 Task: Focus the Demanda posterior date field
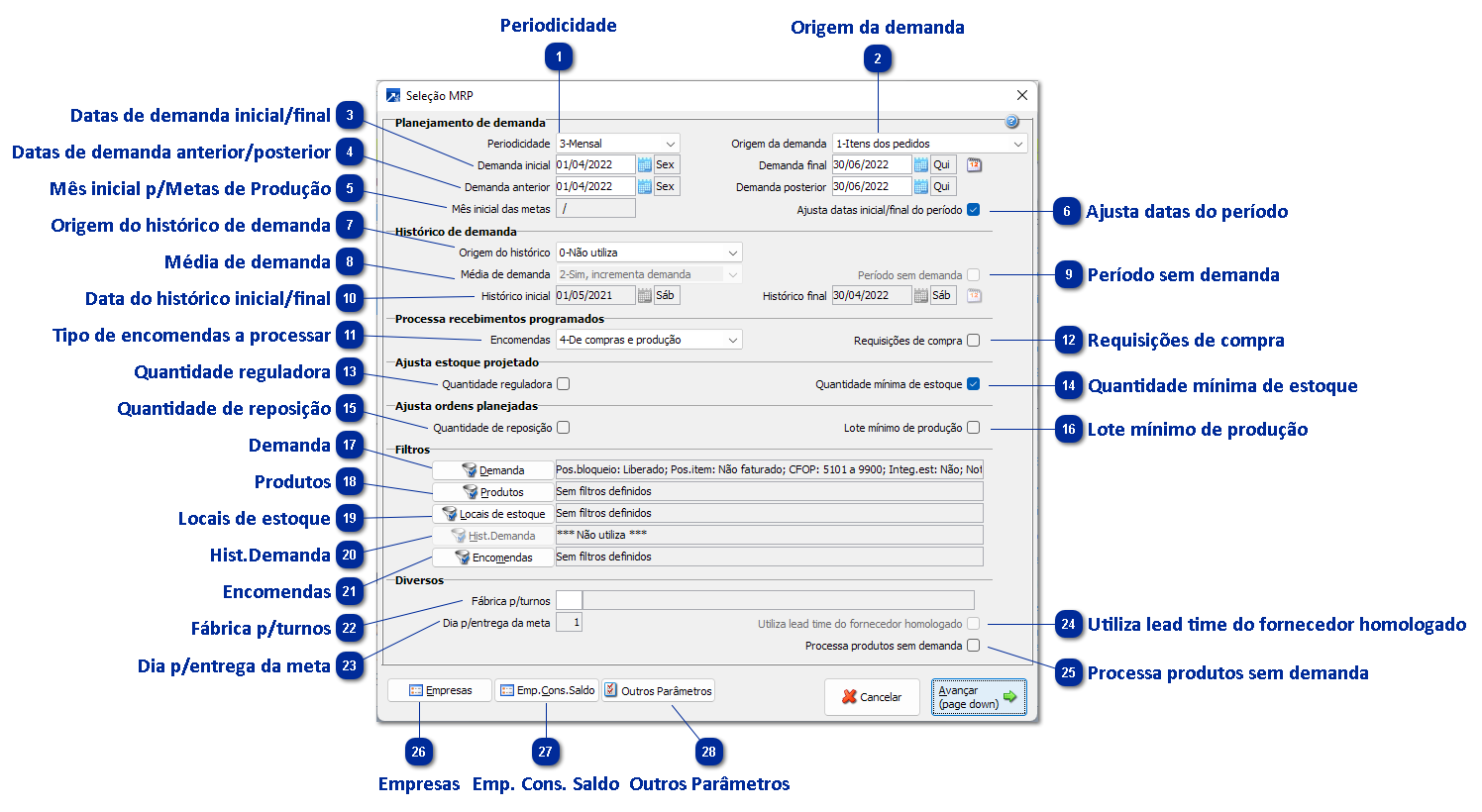coord(872,187)
